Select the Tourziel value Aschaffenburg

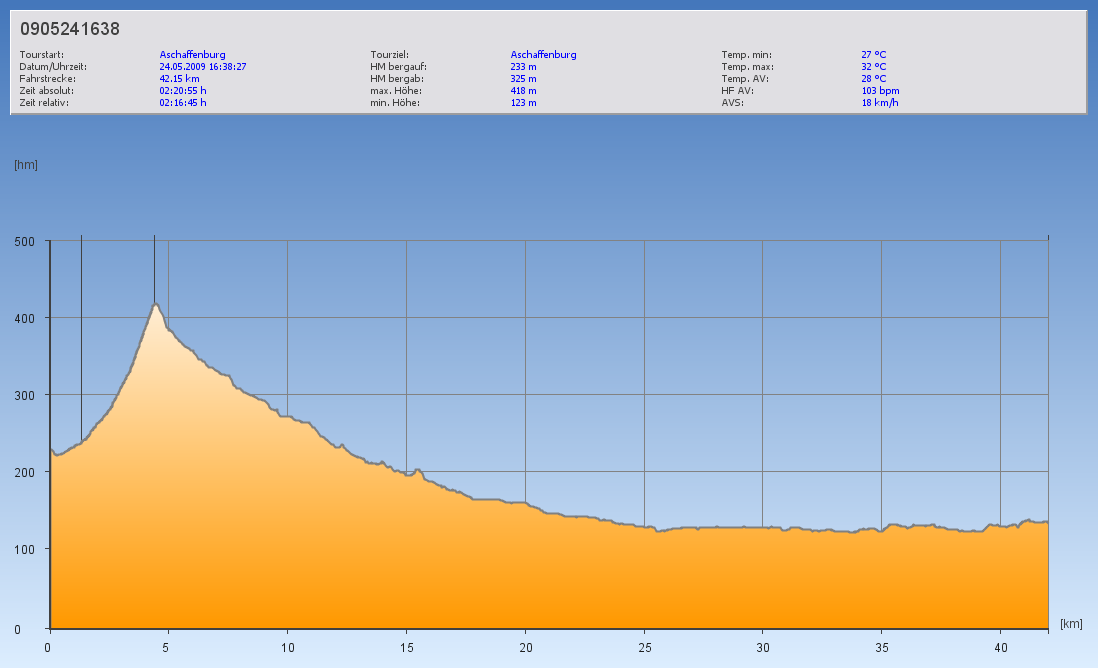pos(543,55)
